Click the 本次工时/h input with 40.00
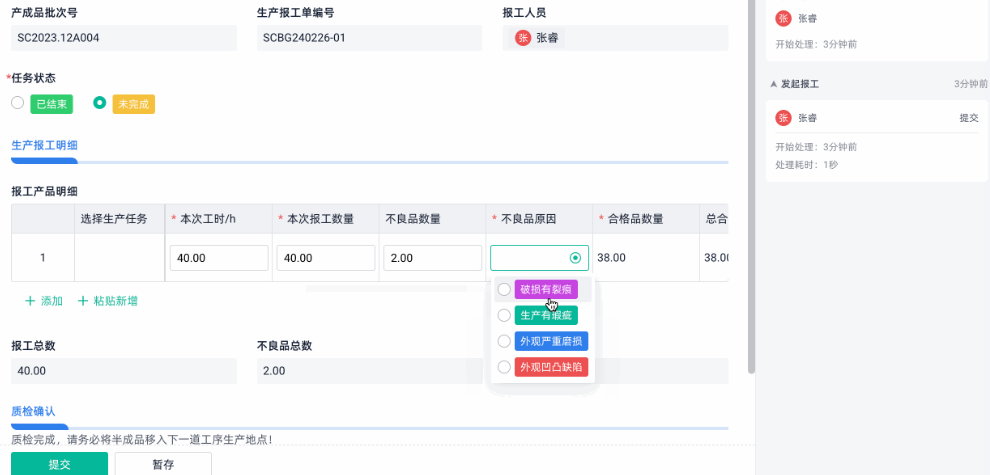Viewport: 990px width, 475px height. point(219,258)
